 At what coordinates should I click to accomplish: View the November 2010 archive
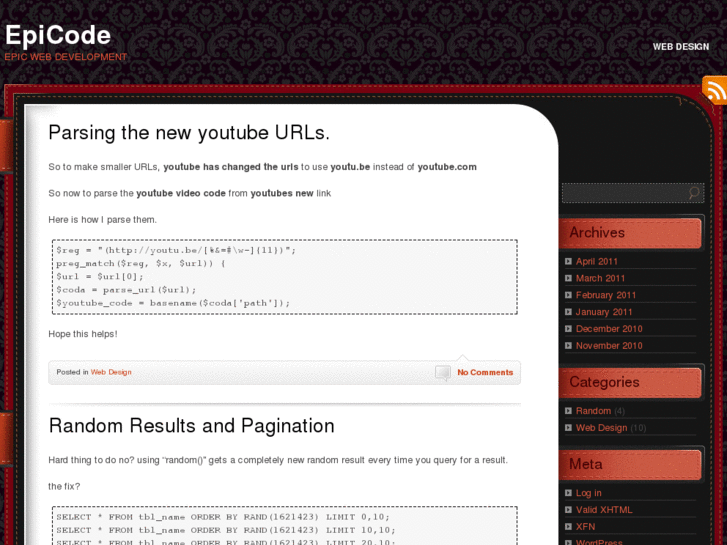click(609, 346)
